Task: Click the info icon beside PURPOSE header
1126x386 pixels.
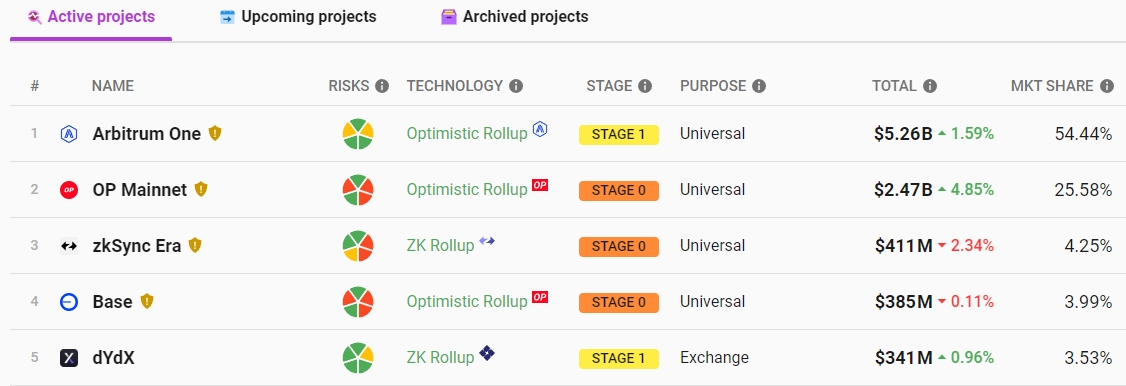Action: [x=759, y=86]
